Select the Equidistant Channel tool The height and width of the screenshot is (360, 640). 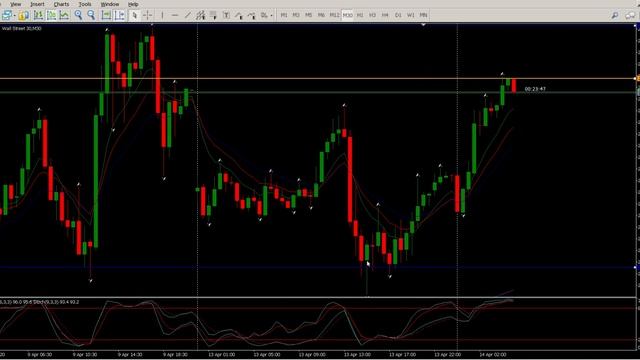[200, 16]
